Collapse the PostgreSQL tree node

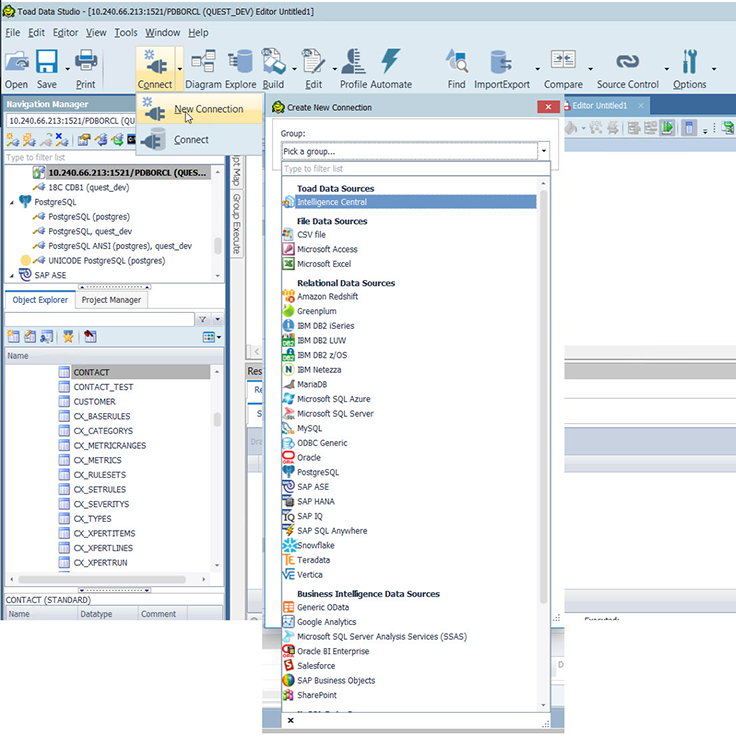pyautogui.click(x=11, y=202)
